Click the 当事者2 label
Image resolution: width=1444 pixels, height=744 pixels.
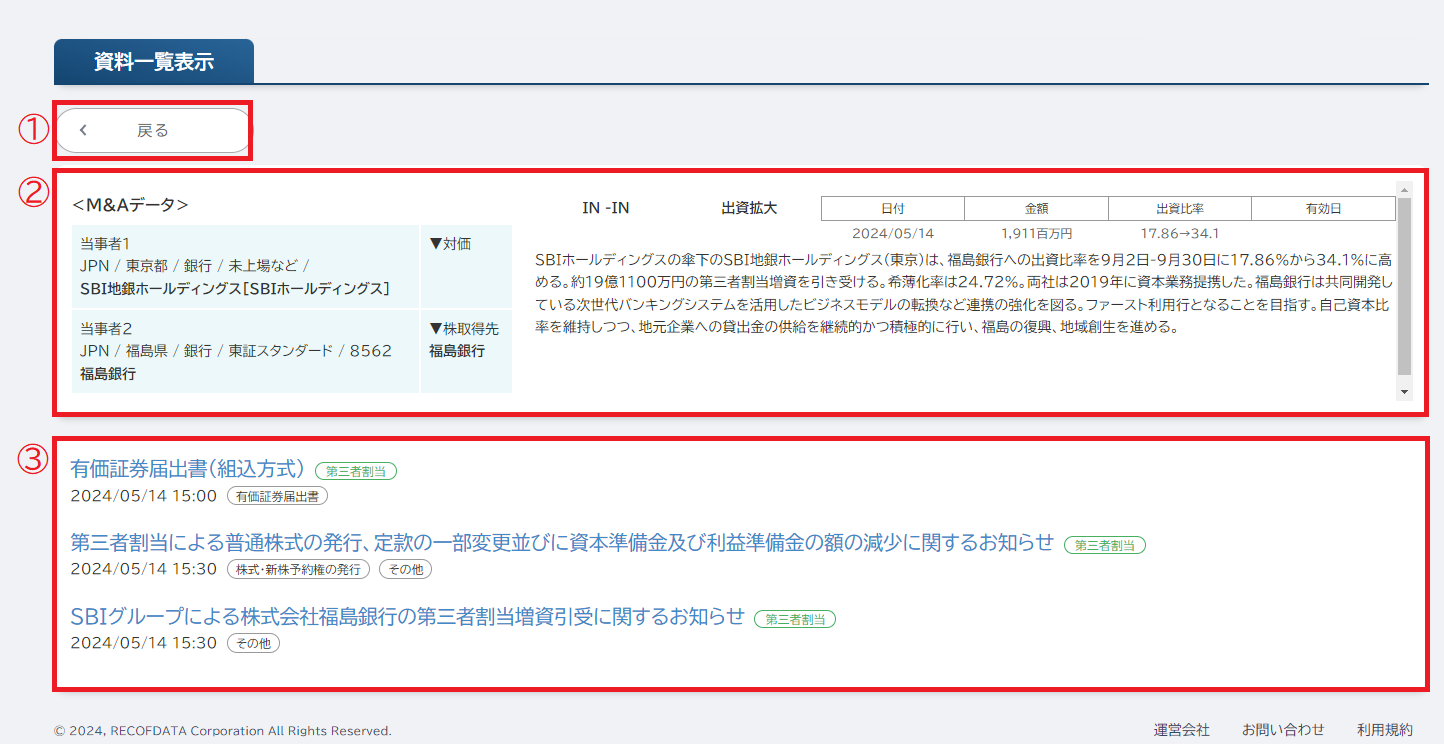pos(106,328)
